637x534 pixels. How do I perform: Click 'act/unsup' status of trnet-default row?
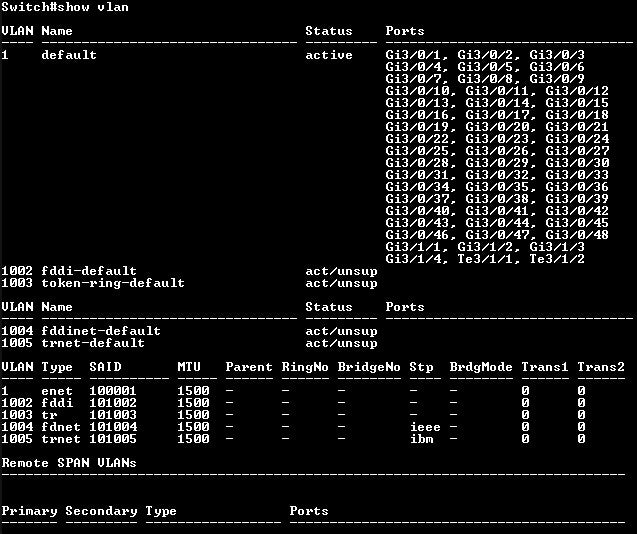tap(341, 343)
